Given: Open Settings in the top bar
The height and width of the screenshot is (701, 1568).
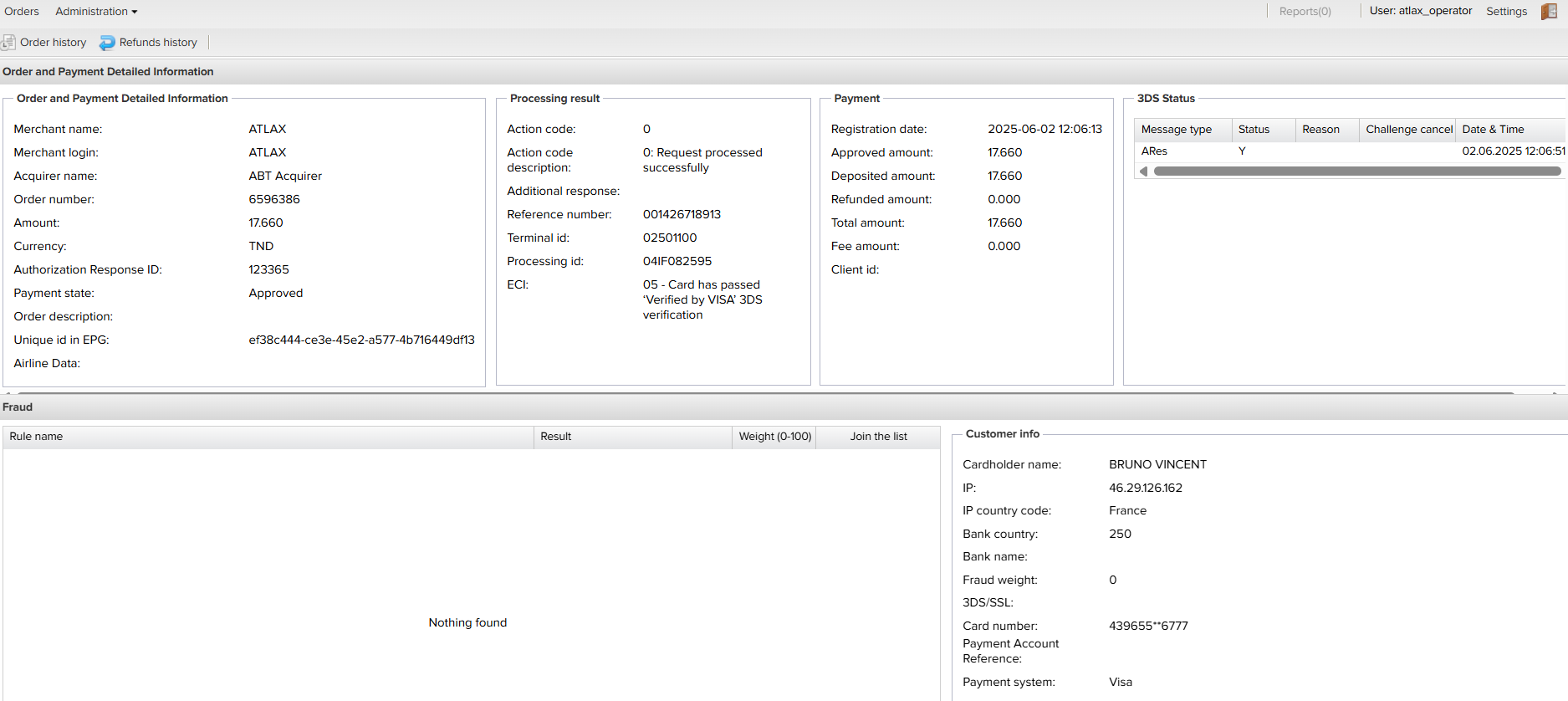Looking at the screenshot, I should [x=1506, y=12].
